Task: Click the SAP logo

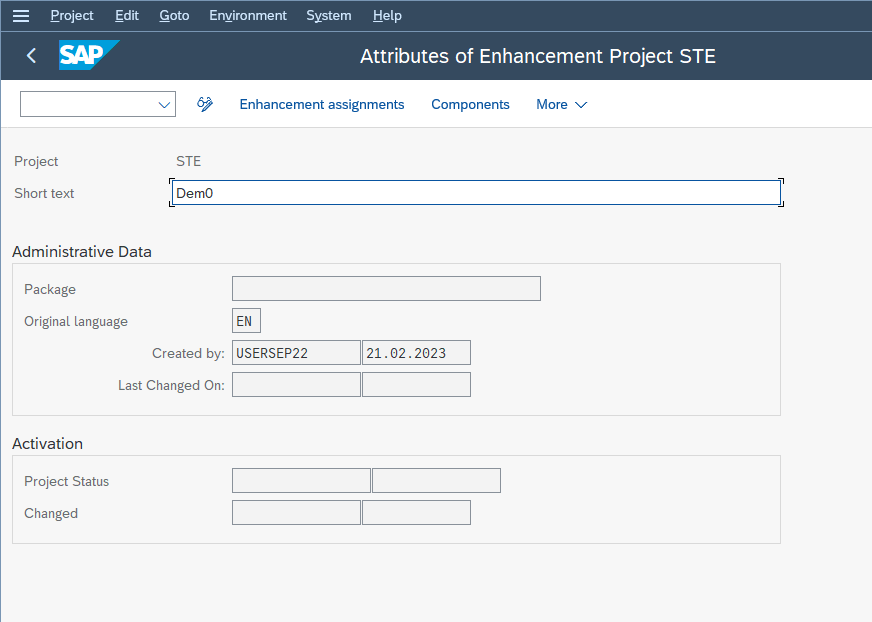Action: coord(88,56)
